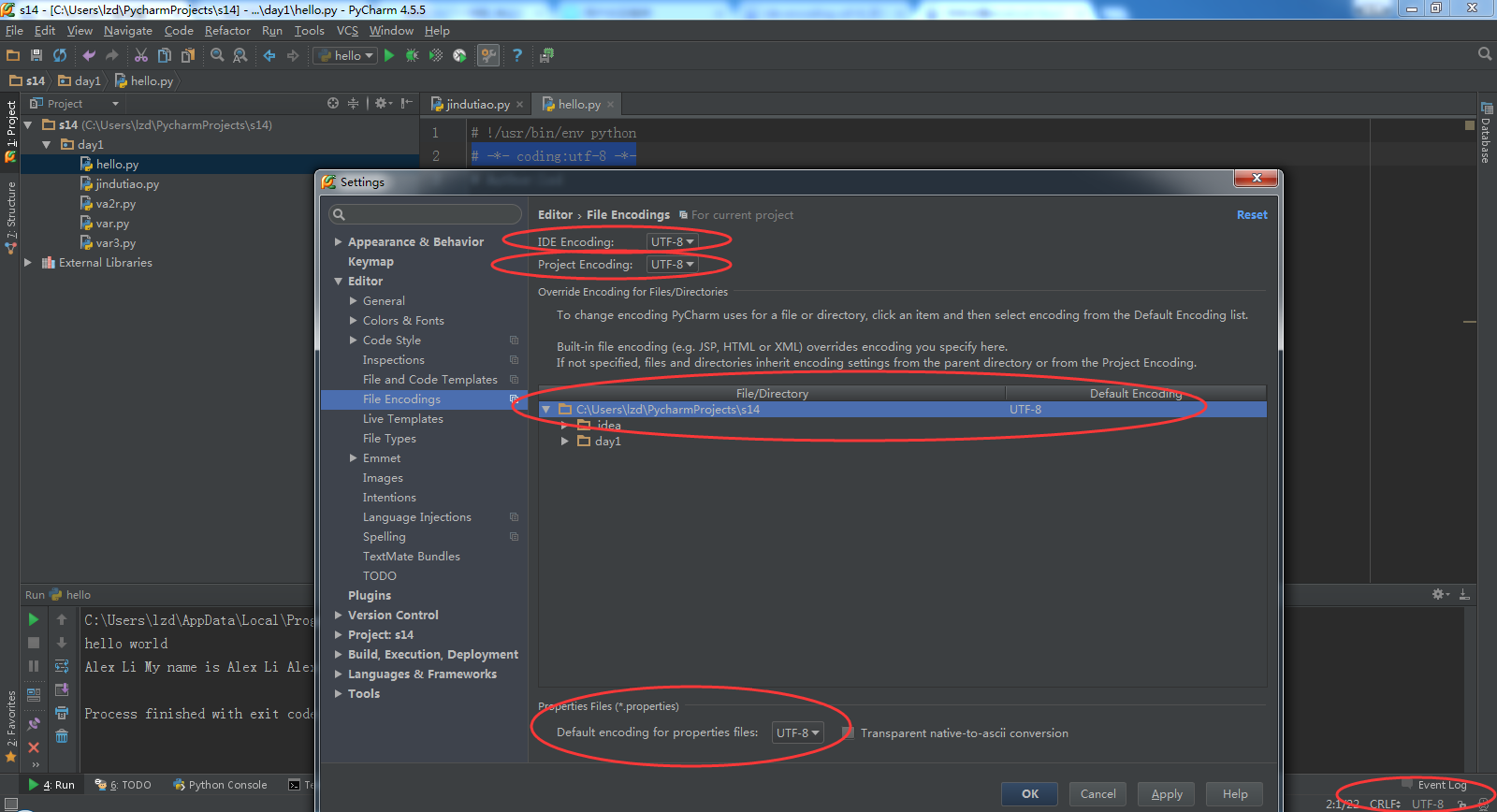The height and width of the screenshot is (812, 1497).
Task: Toggle the 2: Favorites tool window button
Action: [x=10, y=725]
